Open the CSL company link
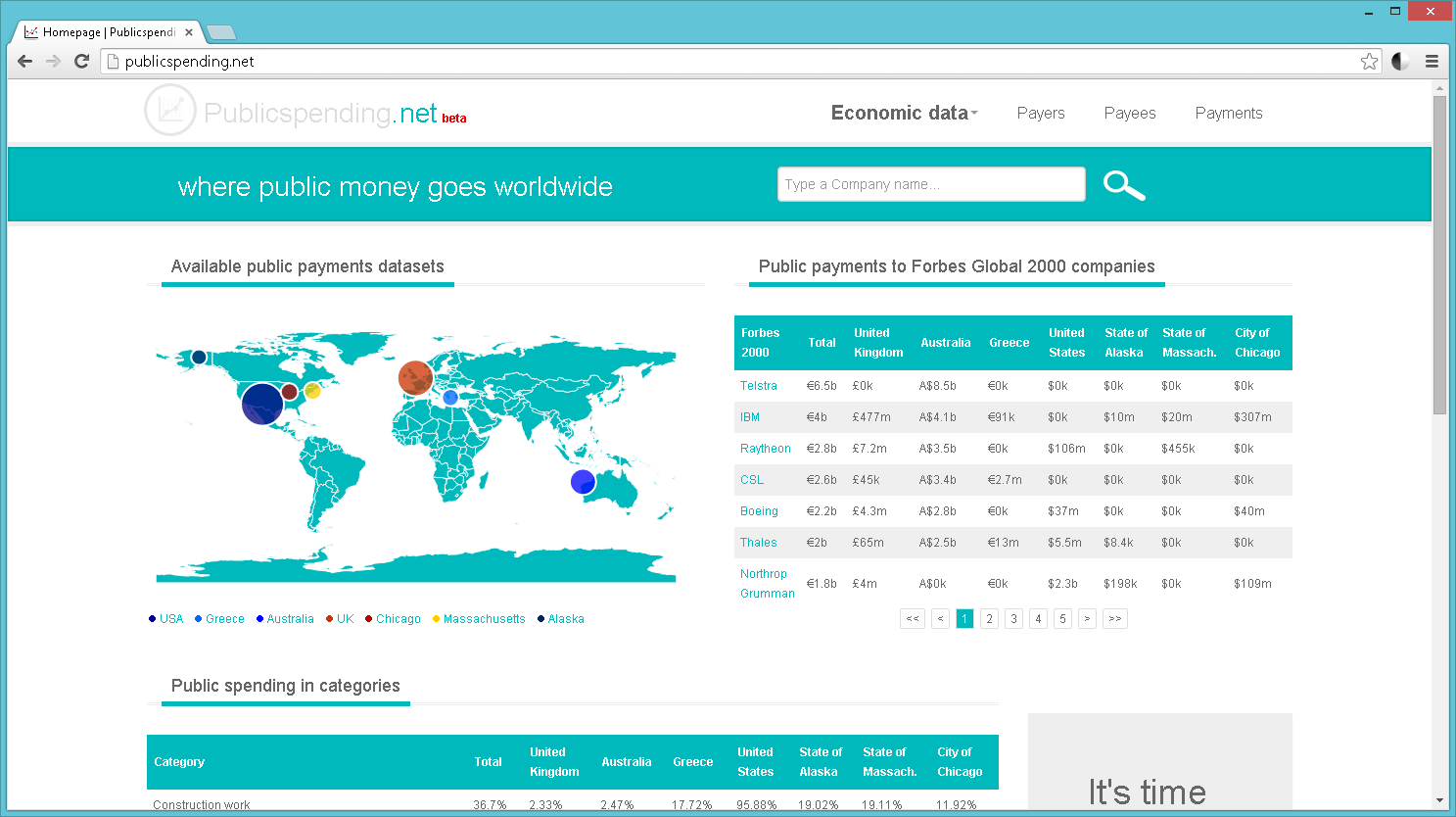1456x817 pixels. 752,480
